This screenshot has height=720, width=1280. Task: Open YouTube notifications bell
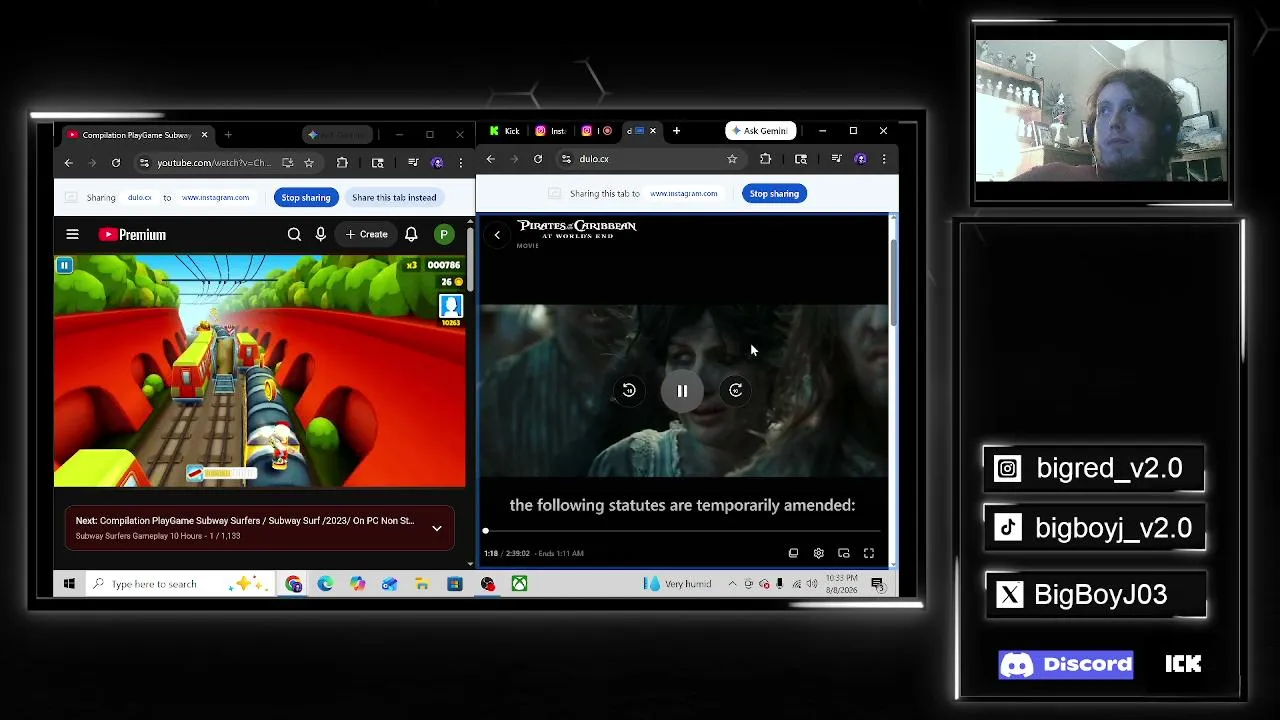411,235
